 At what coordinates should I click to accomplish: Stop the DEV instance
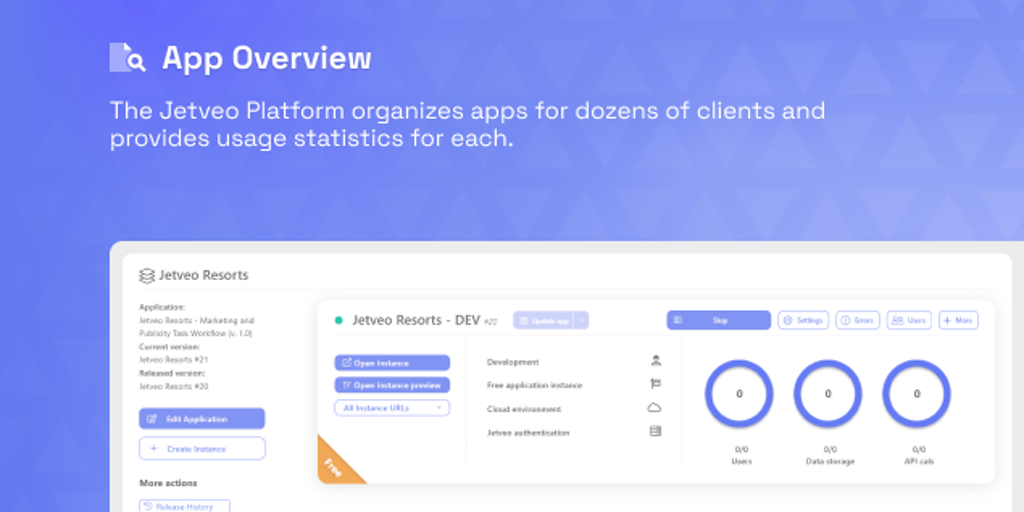(x=718, y=321)
